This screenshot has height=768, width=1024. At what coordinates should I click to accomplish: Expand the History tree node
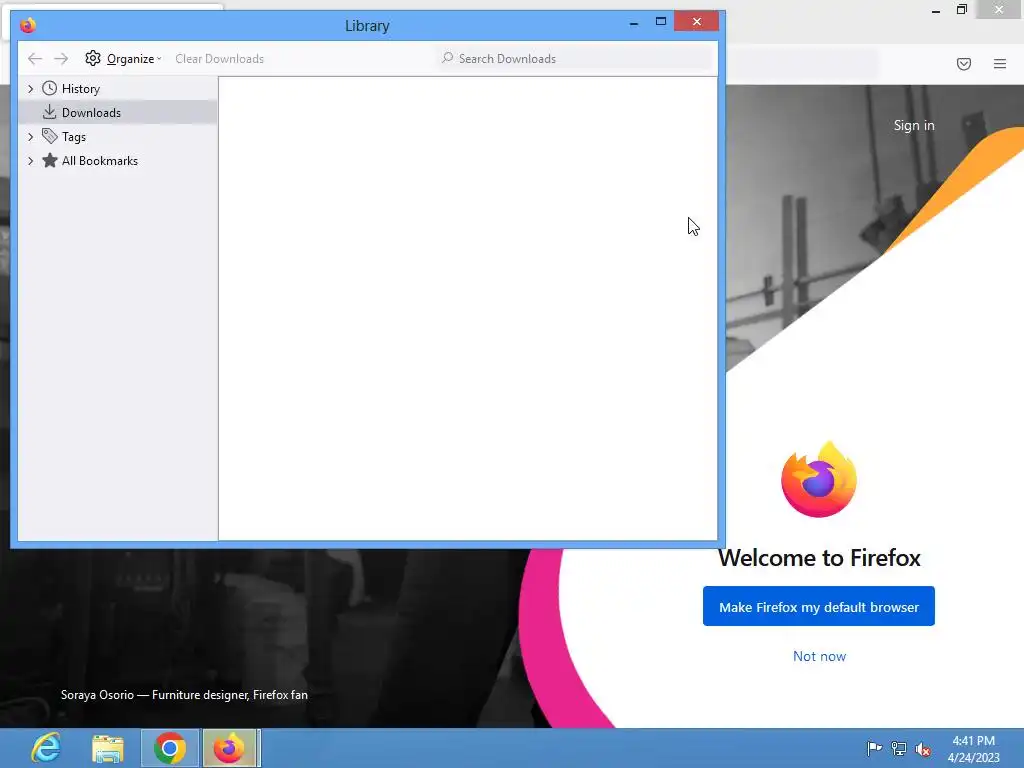pos(30,89)
